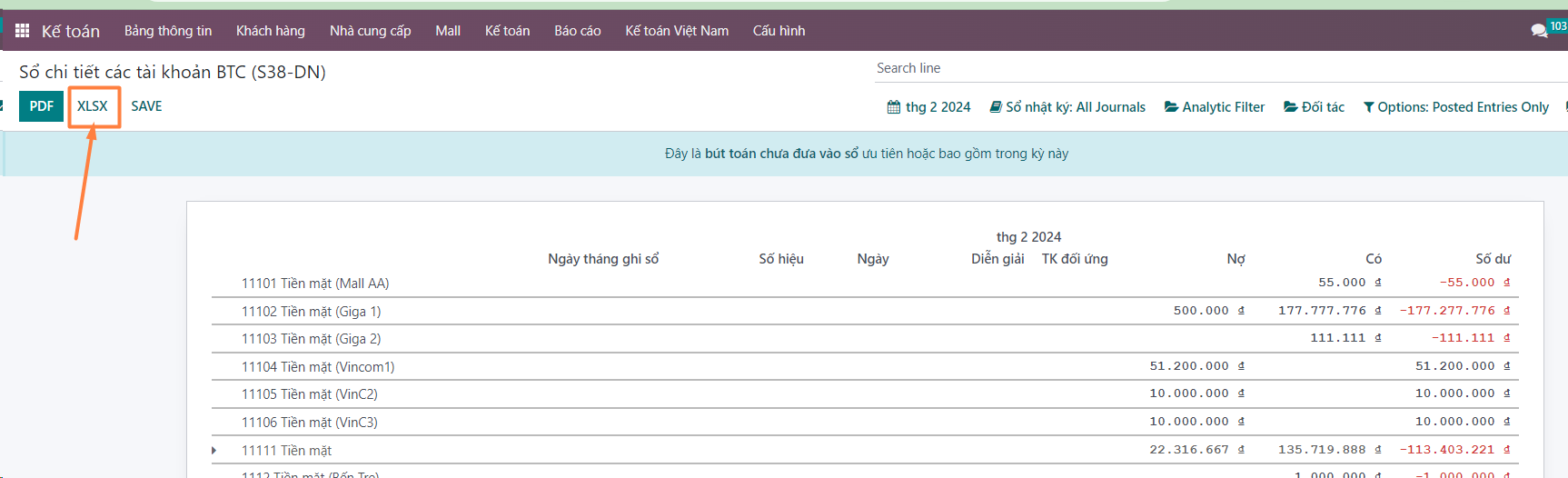Open the Báo cáo menu
This screenshot has height=478, width=1568.
(x=578, y=31)
